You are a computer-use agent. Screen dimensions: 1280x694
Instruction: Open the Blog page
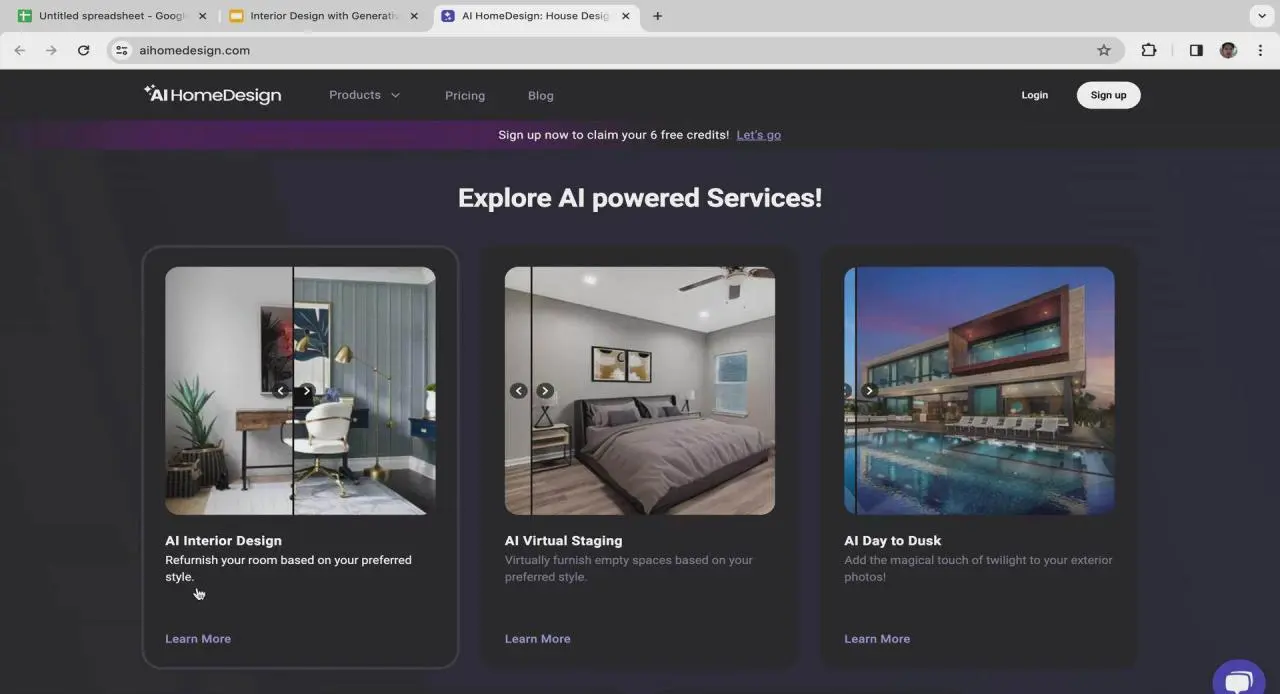tap(541, 96)
